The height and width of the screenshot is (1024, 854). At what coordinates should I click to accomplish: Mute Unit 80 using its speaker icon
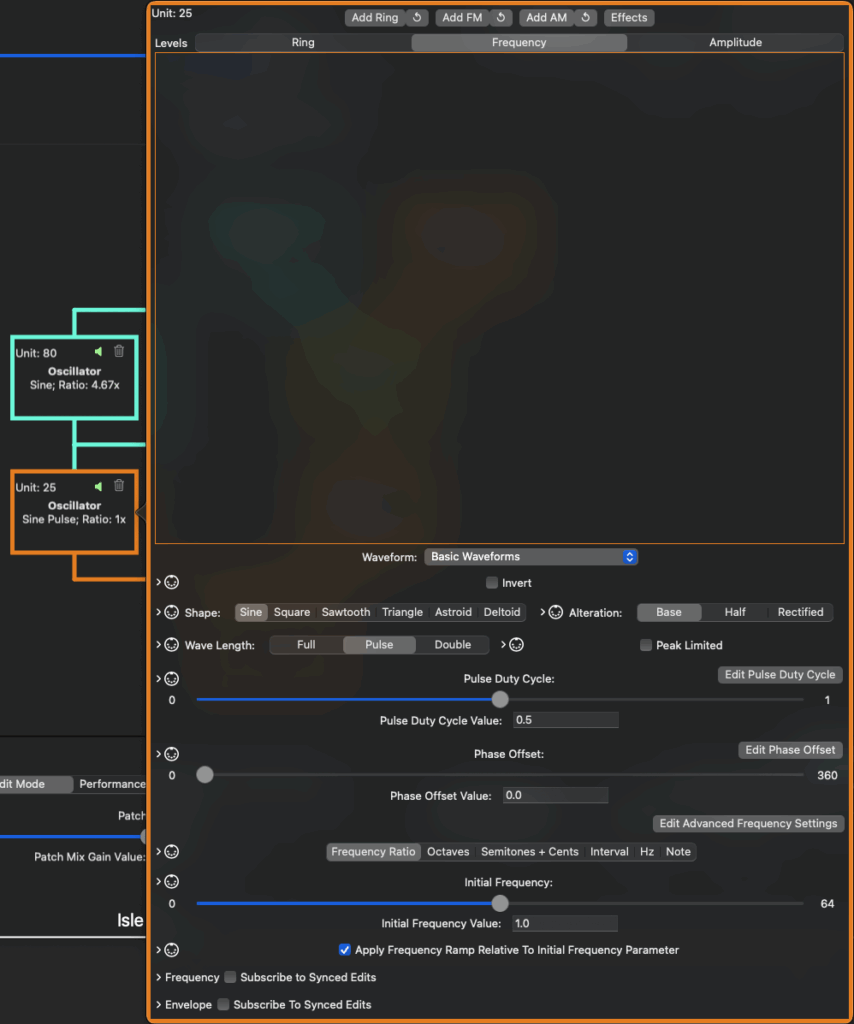click(x=98, y=351)
